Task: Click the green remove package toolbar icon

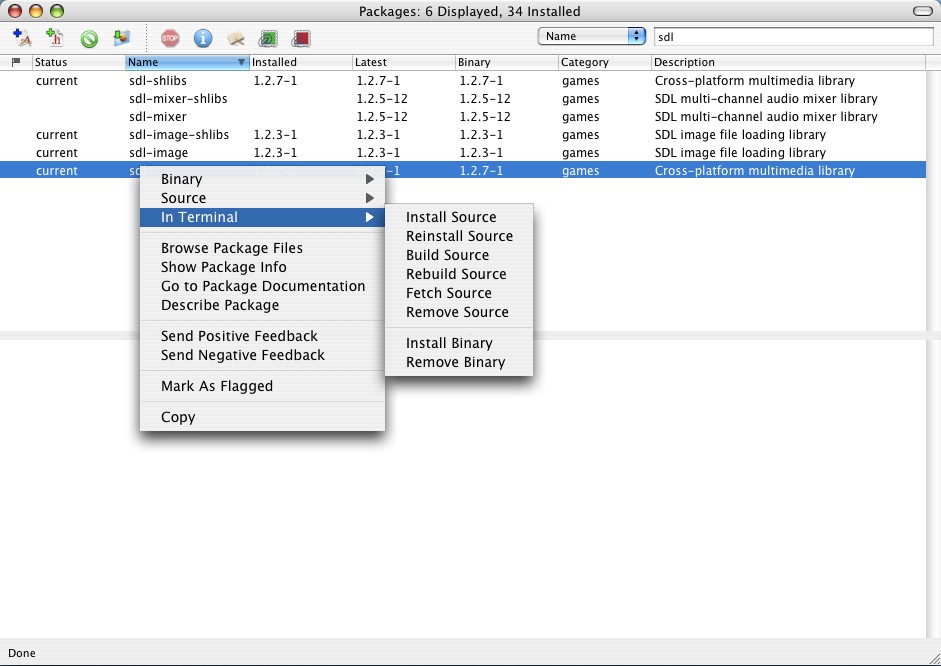Action: click(89, 39)
